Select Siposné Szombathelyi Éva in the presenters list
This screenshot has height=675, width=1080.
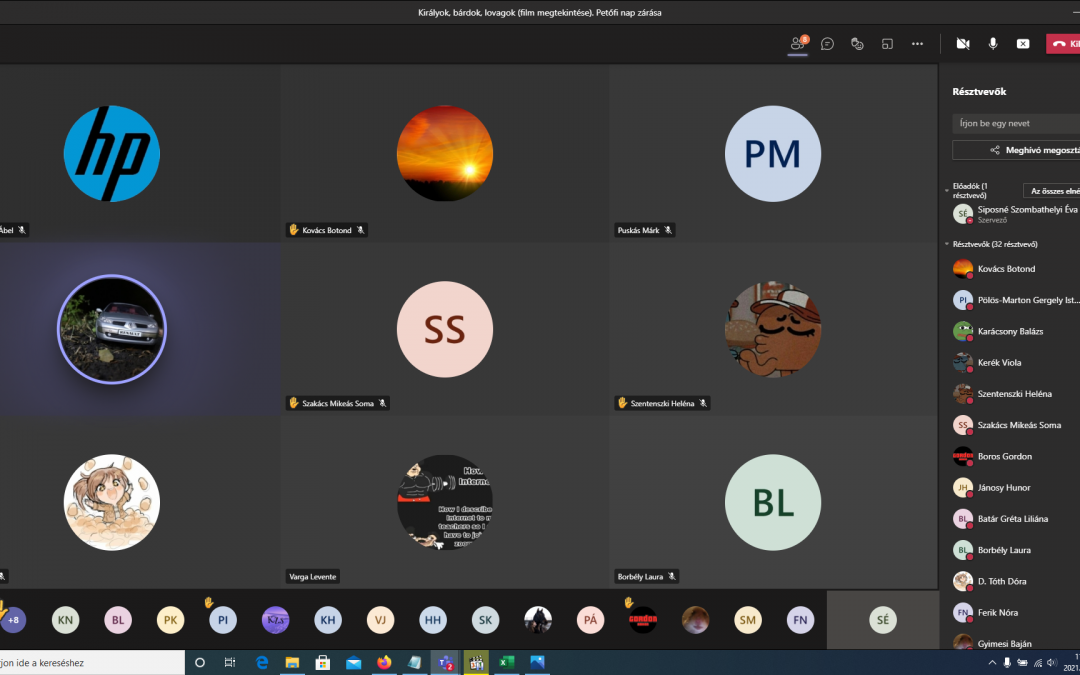coord(1014,214)
